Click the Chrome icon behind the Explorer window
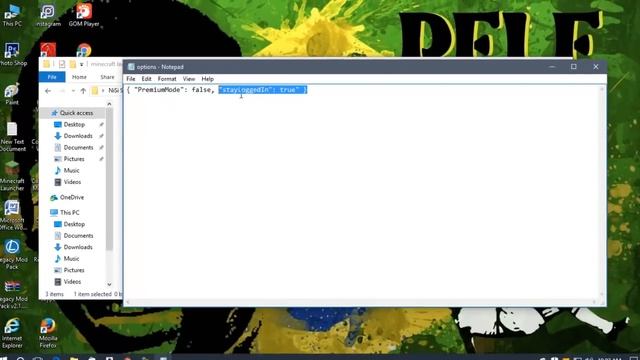This screenshot has height=360, width=640. [84, 50]
